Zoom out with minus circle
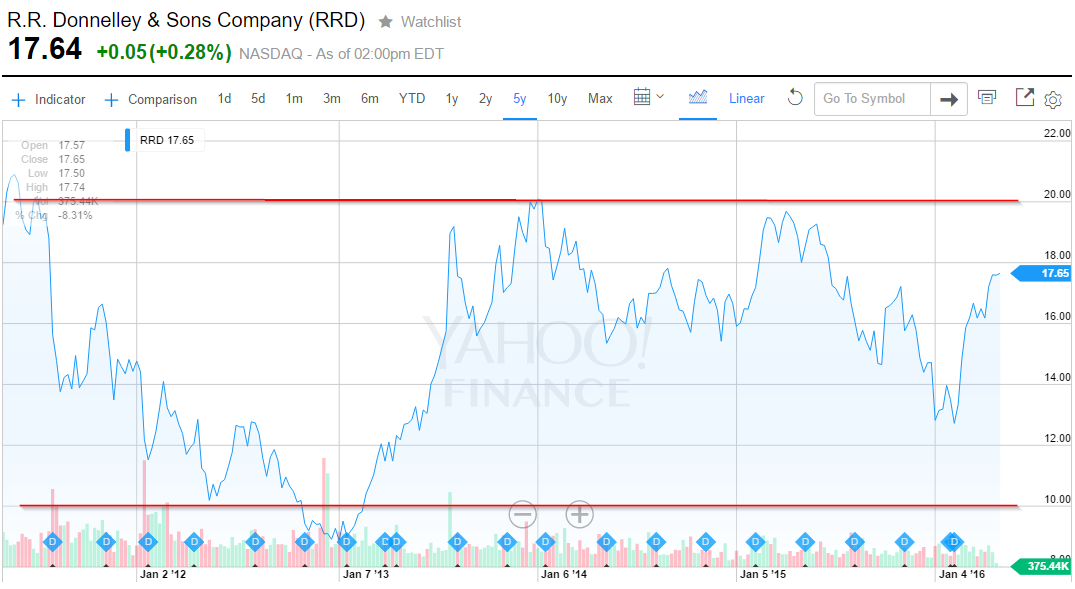This screenshot has height=589, width=1075. [x=522, y=514]
